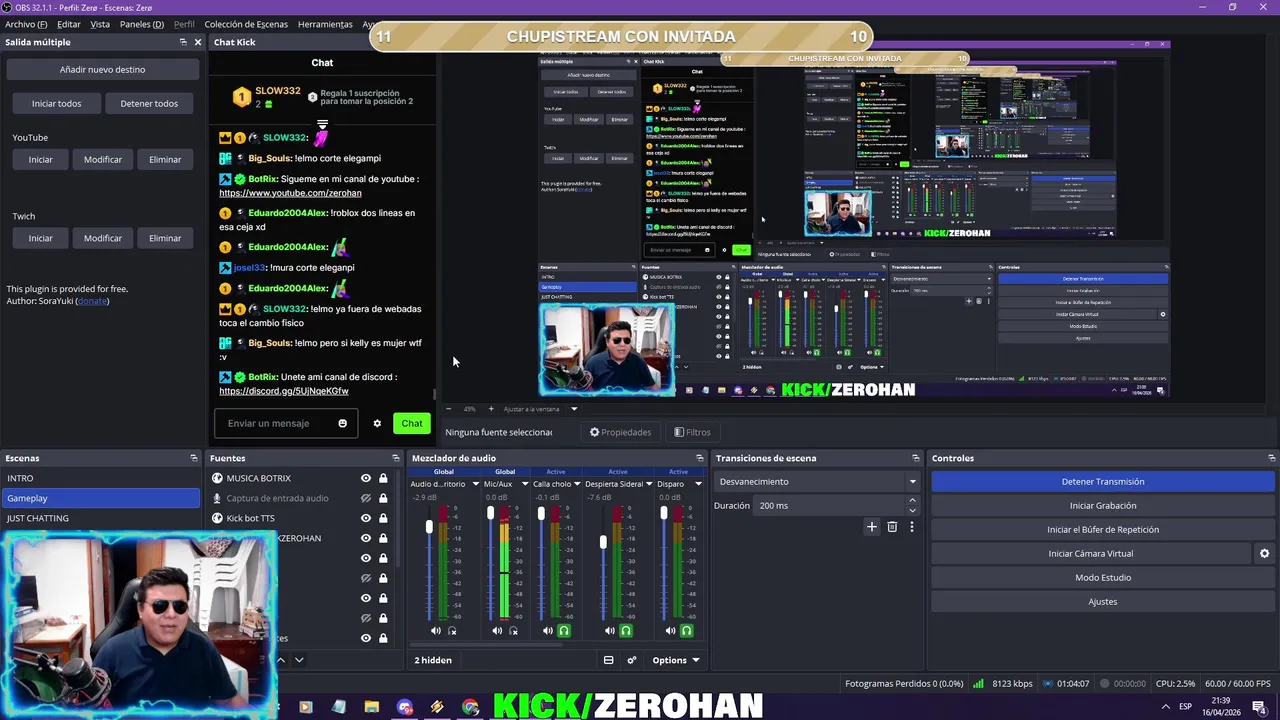Open Chat Kick settings gear
1280x720 pixels.
[377, 423]
